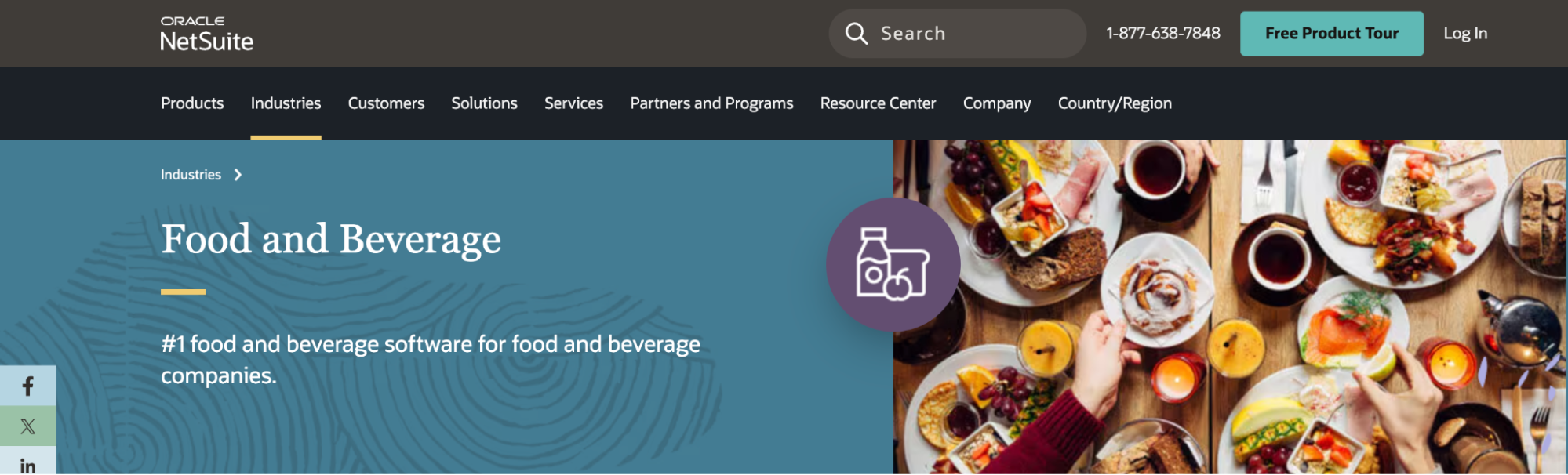
Task: Expand the Country/Region selector
Action: 1115,103
